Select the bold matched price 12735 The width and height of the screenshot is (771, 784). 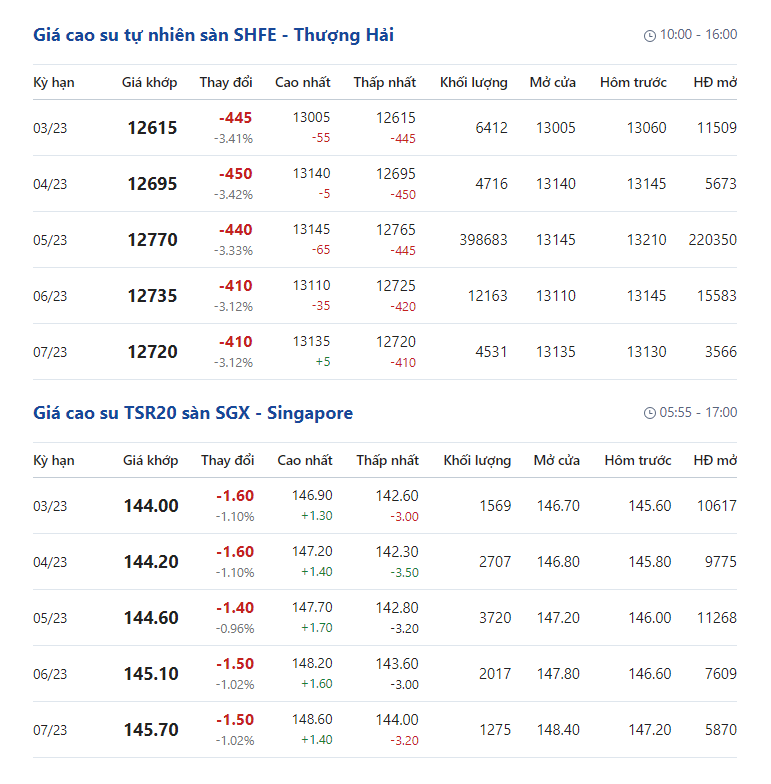pyautogui.click(x=152, y=296)
